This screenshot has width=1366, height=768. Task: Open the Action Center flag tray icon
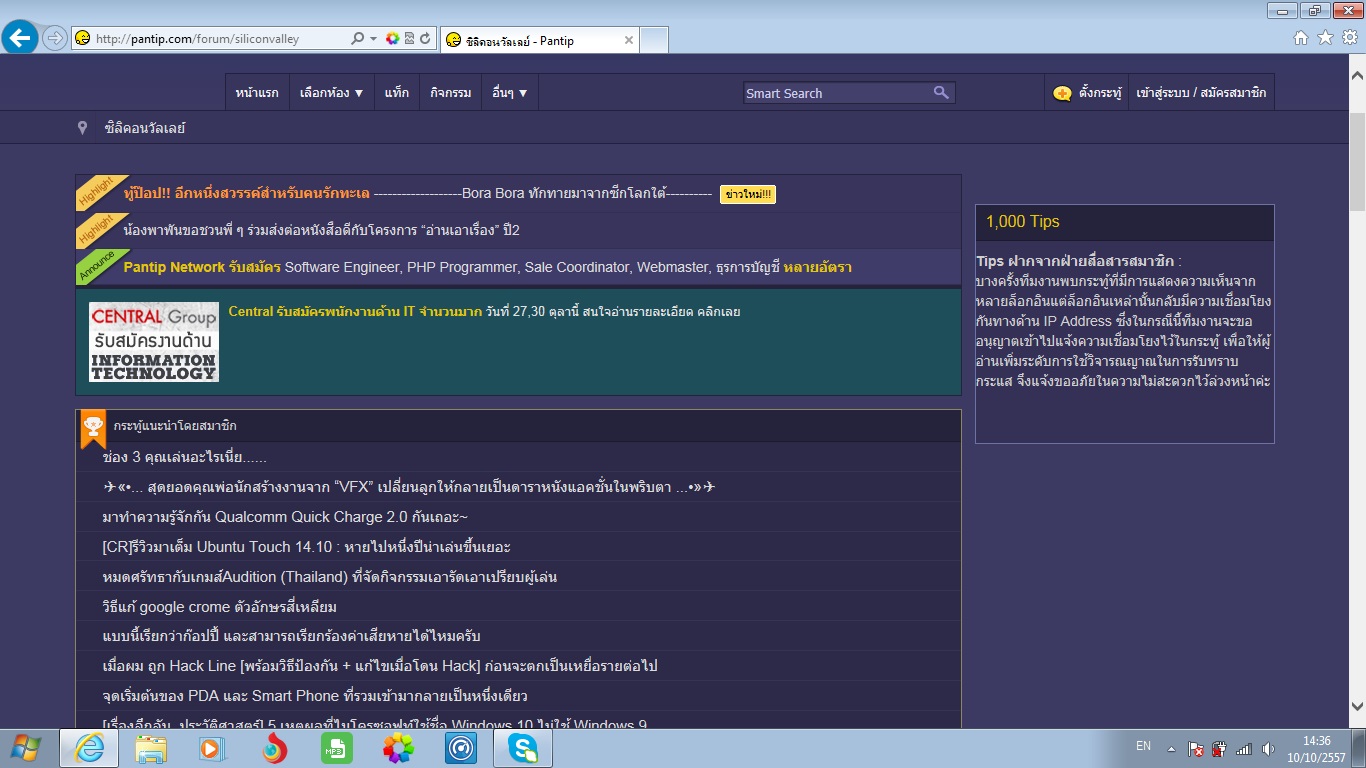click(1196, 748)
